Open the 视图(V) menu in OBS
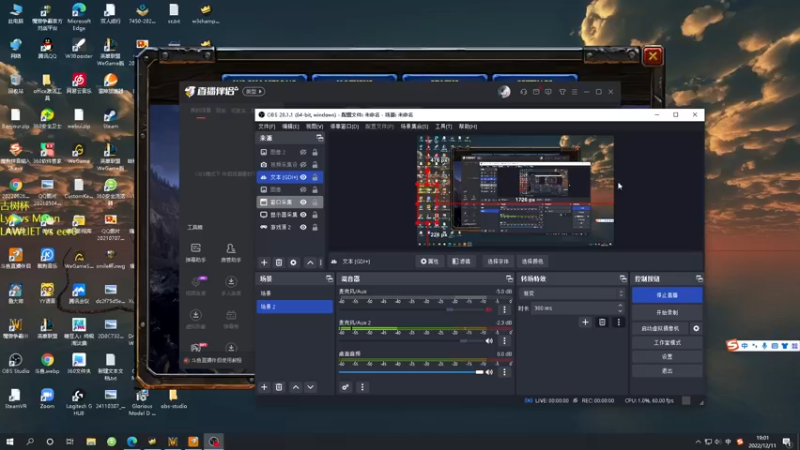 tap(314, 127)
